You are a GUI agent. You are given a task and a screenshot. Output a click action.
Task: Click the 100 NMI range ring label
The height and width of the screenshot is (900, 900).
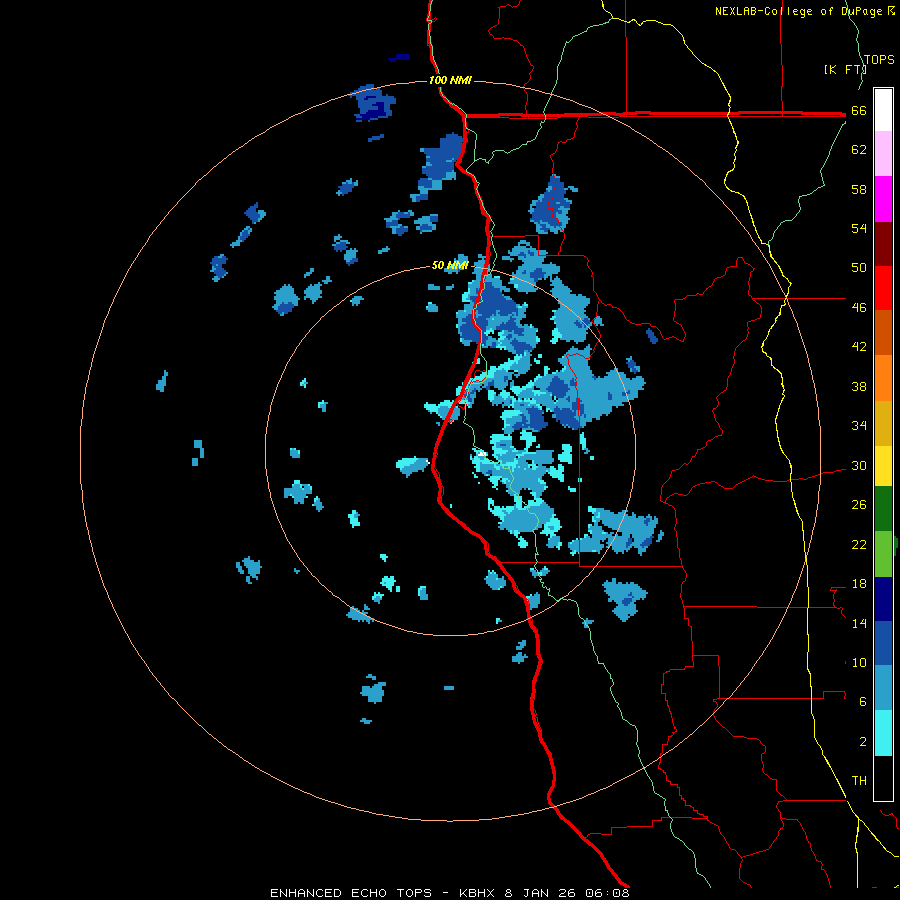click(x=450, y=80)
